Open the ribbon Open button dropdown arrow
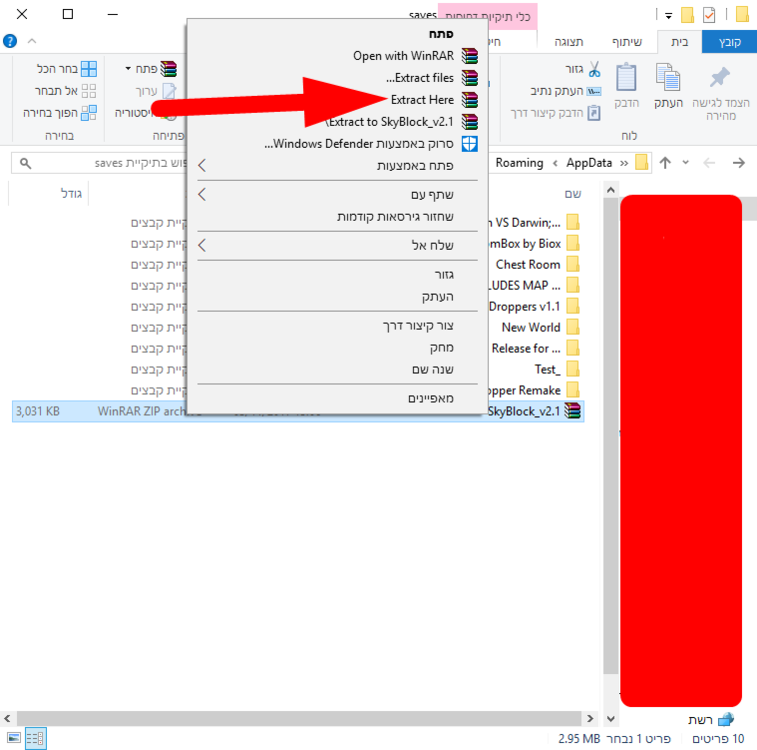Image resolution: width=757 pixels, height=750 pixels. pos(128,69)
